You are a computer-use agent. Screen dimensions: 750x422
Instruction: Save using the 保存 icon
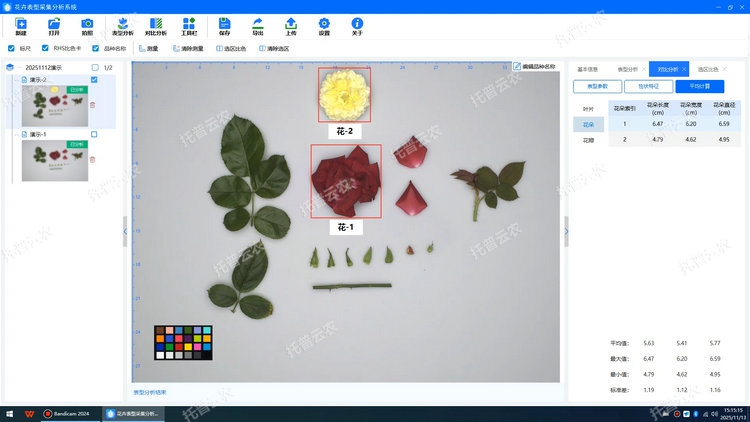[223, 26]
